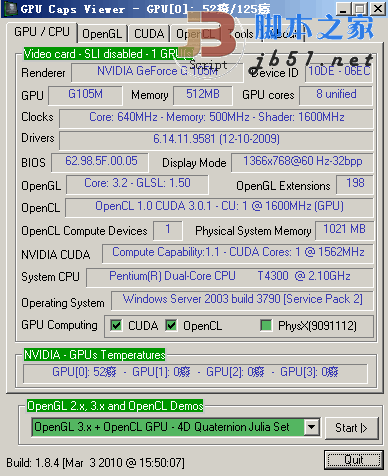Click the Physical System Memory value 1021 MB

click(x=344, y=230)
